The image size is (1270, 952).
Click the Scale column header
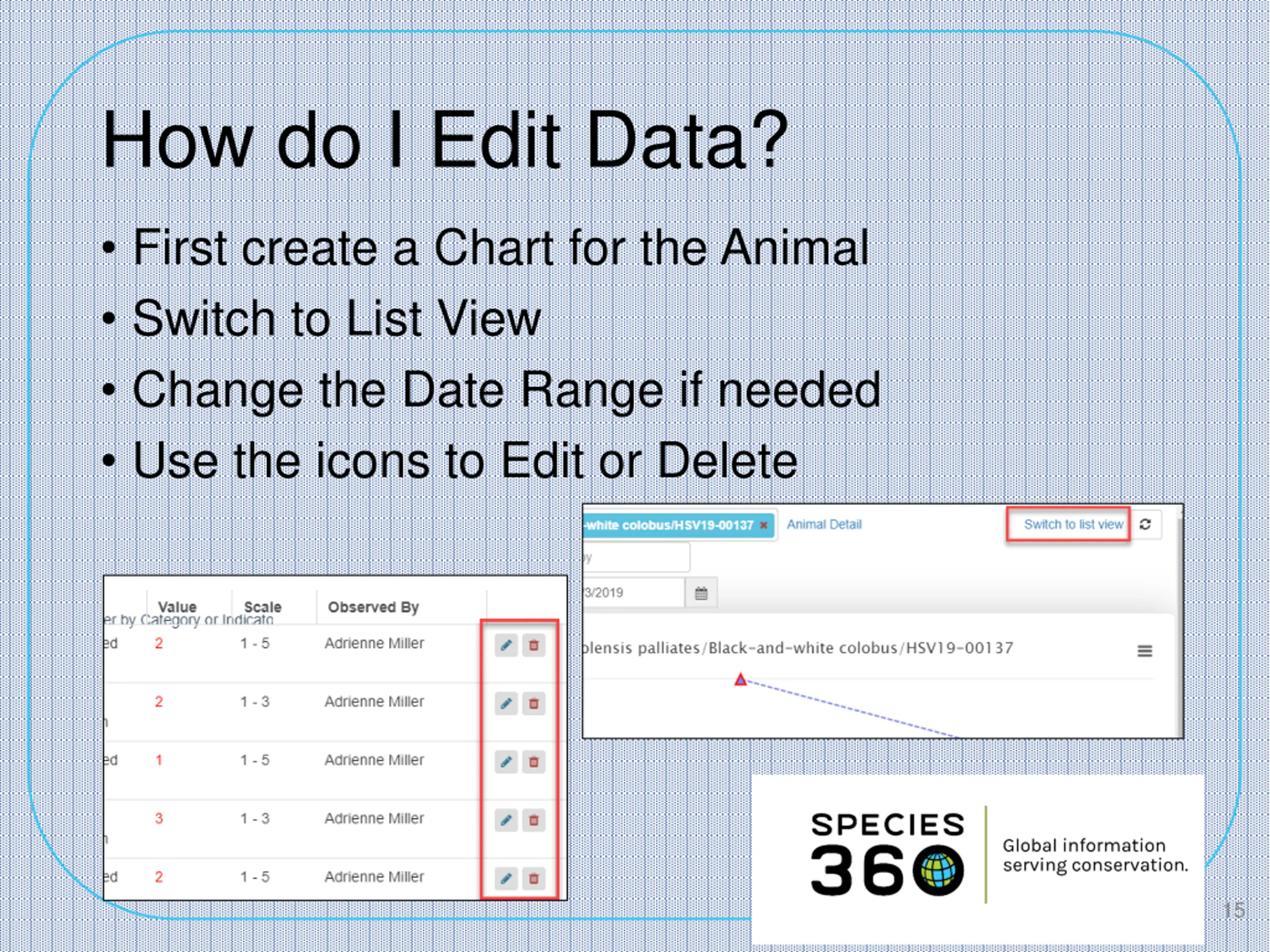coord(262,606)
